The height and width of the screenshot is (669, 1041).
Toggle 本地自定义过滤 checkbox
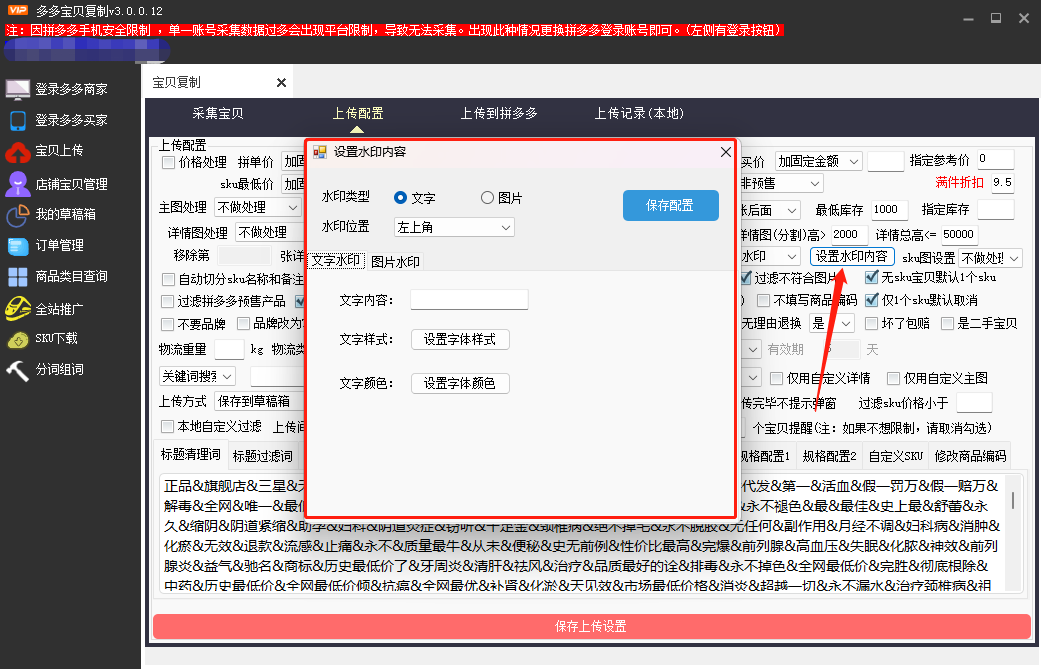click(x=167, y=426)
